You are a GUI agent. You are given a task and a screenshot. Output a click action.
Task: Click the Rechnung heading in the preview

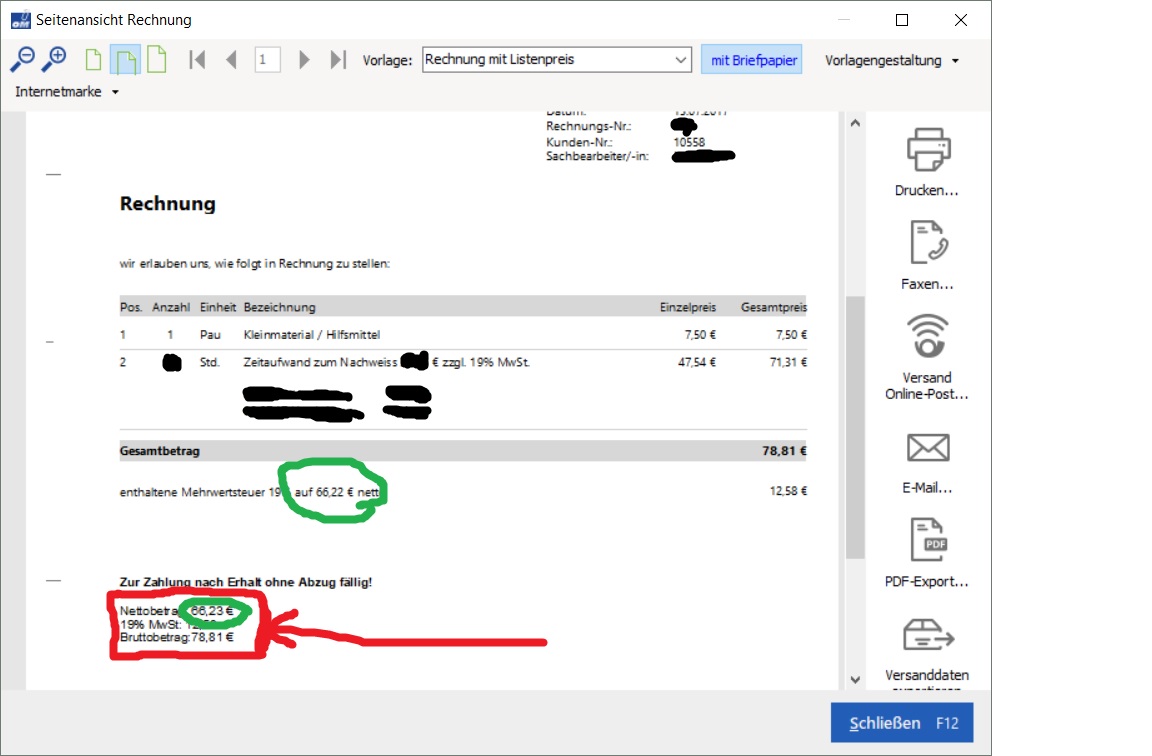click(168, 204)
